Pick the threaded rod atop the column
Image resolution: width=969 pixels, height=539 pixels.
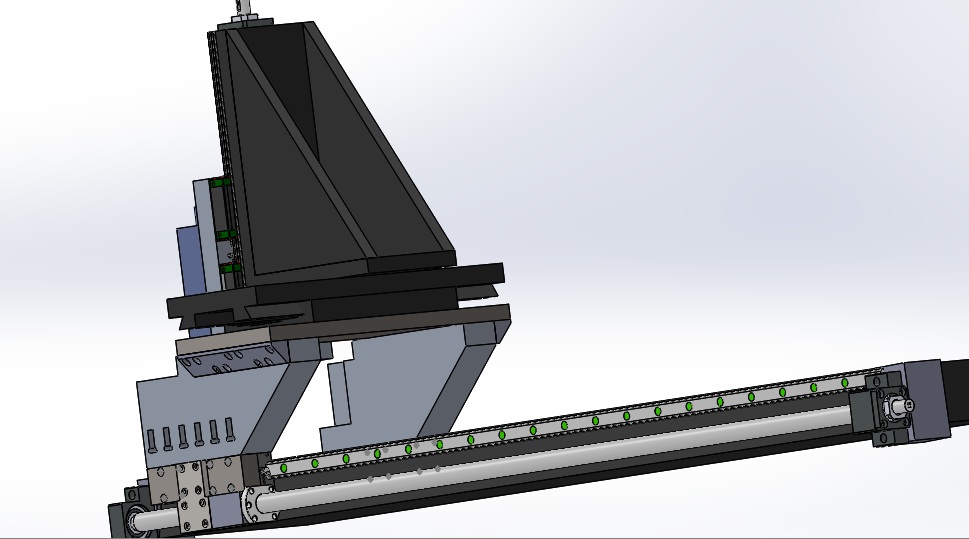coord(243,9)
